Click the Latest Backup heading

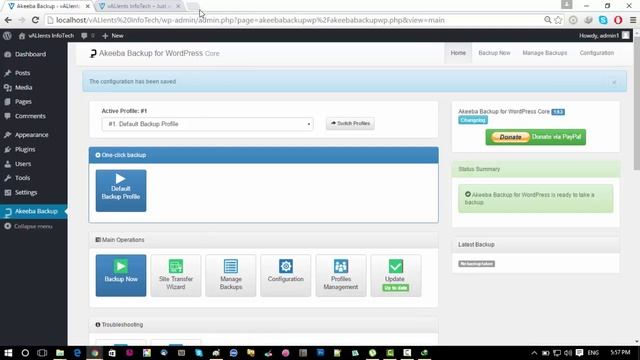[x=476, y=244]
